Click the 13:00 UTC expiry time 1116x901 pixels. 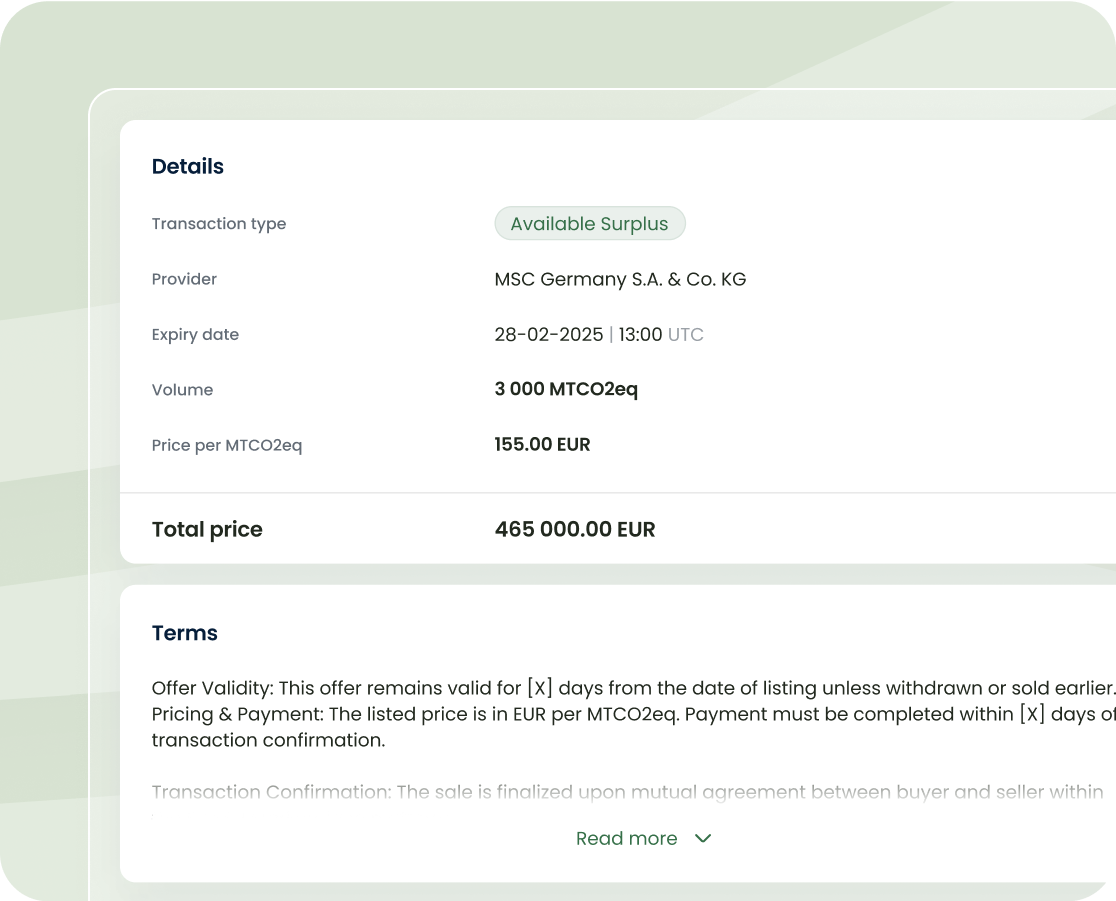click(x=660, y=335)
